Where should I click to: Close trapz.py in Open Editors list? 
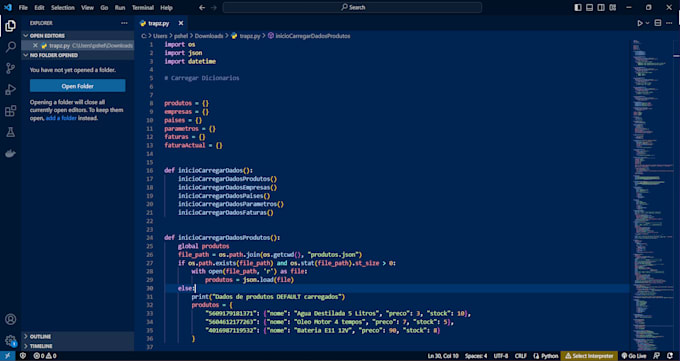(35, 45)
